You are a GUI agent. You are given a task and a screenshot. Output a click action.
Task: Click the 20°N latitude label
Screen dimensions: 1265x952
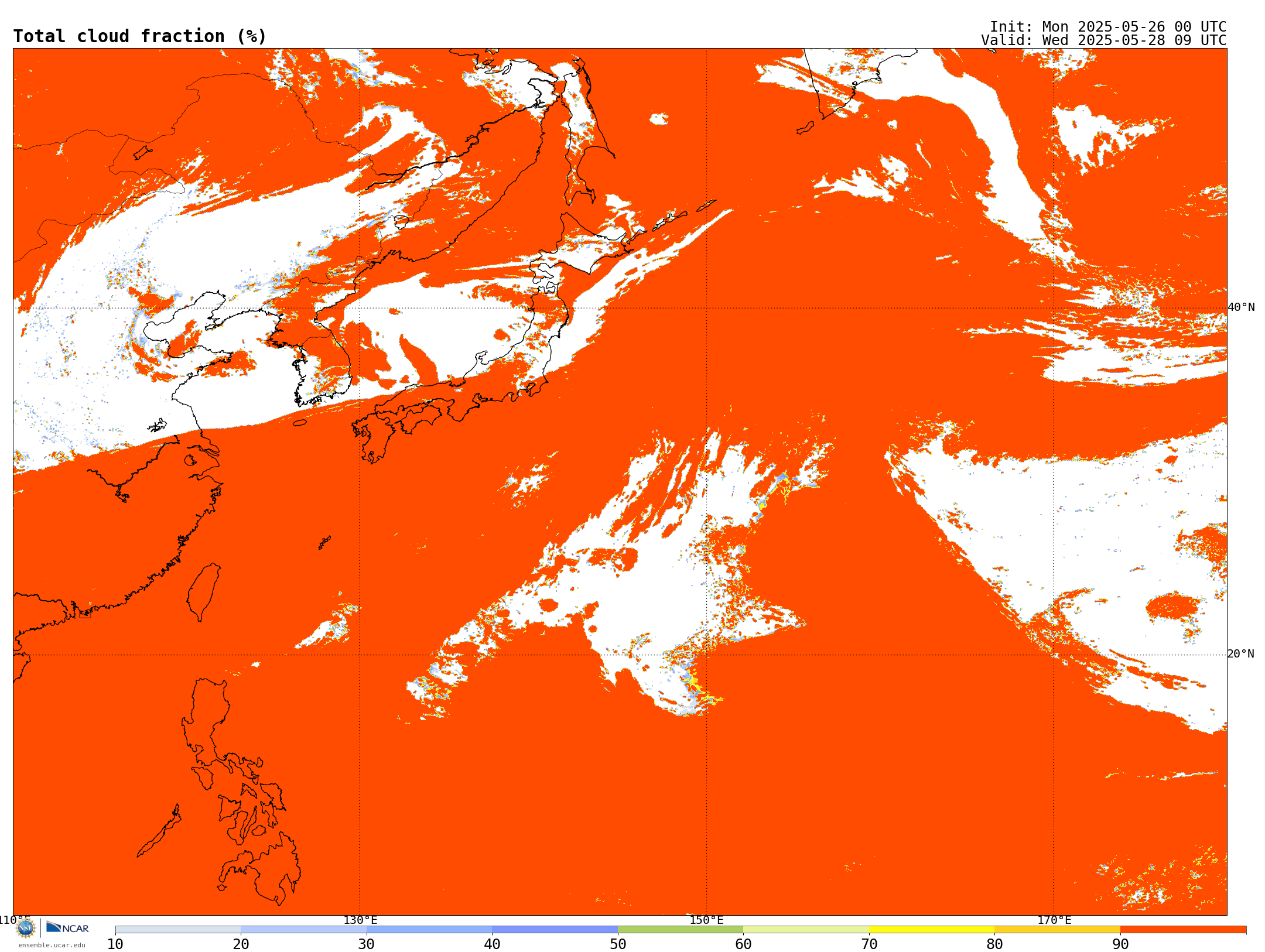click(x=1240, y=654)
